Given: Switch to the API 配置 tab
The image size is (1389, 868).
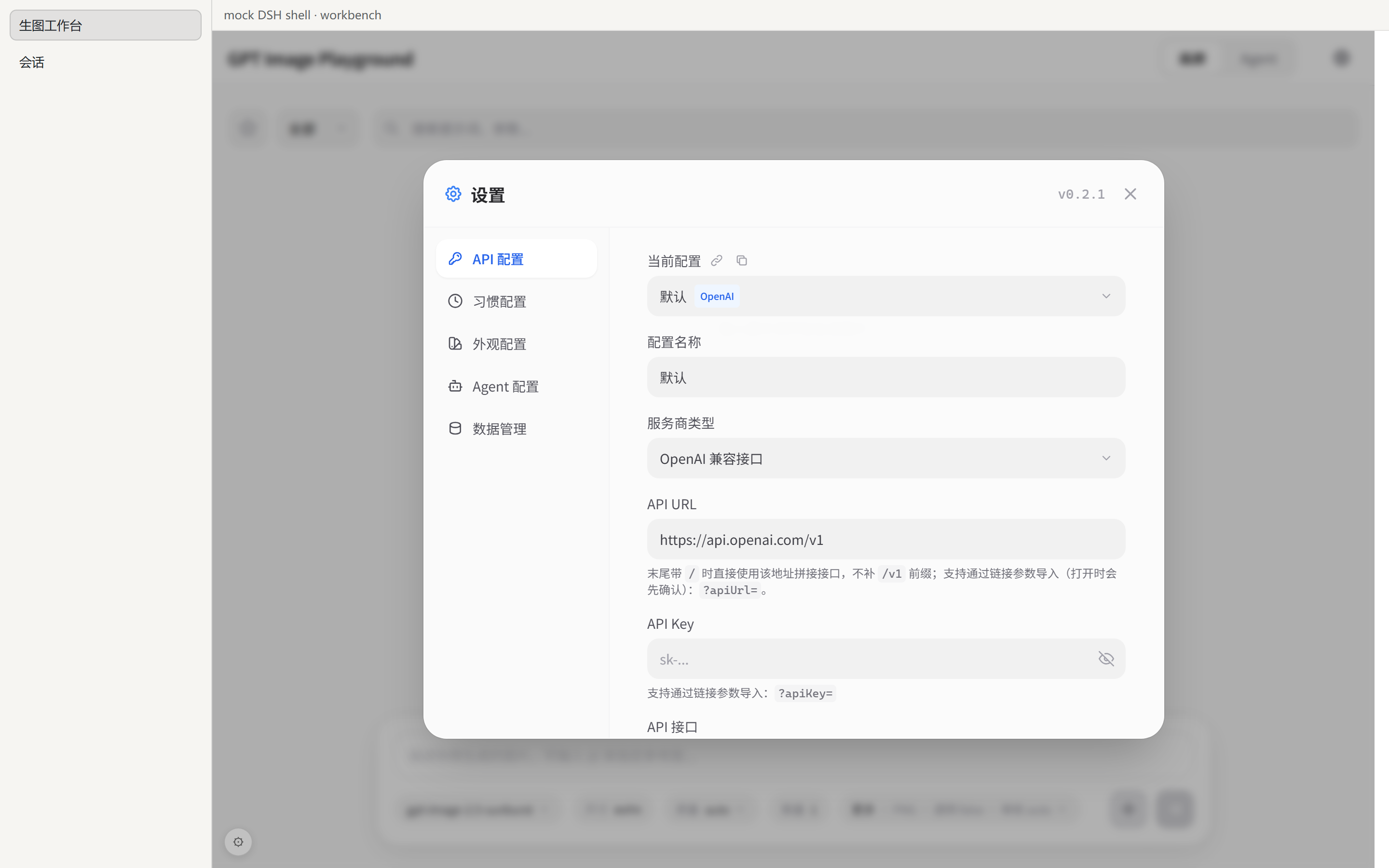Looking at the screenshot, I should pyautogui.click(x=516, y=259).
